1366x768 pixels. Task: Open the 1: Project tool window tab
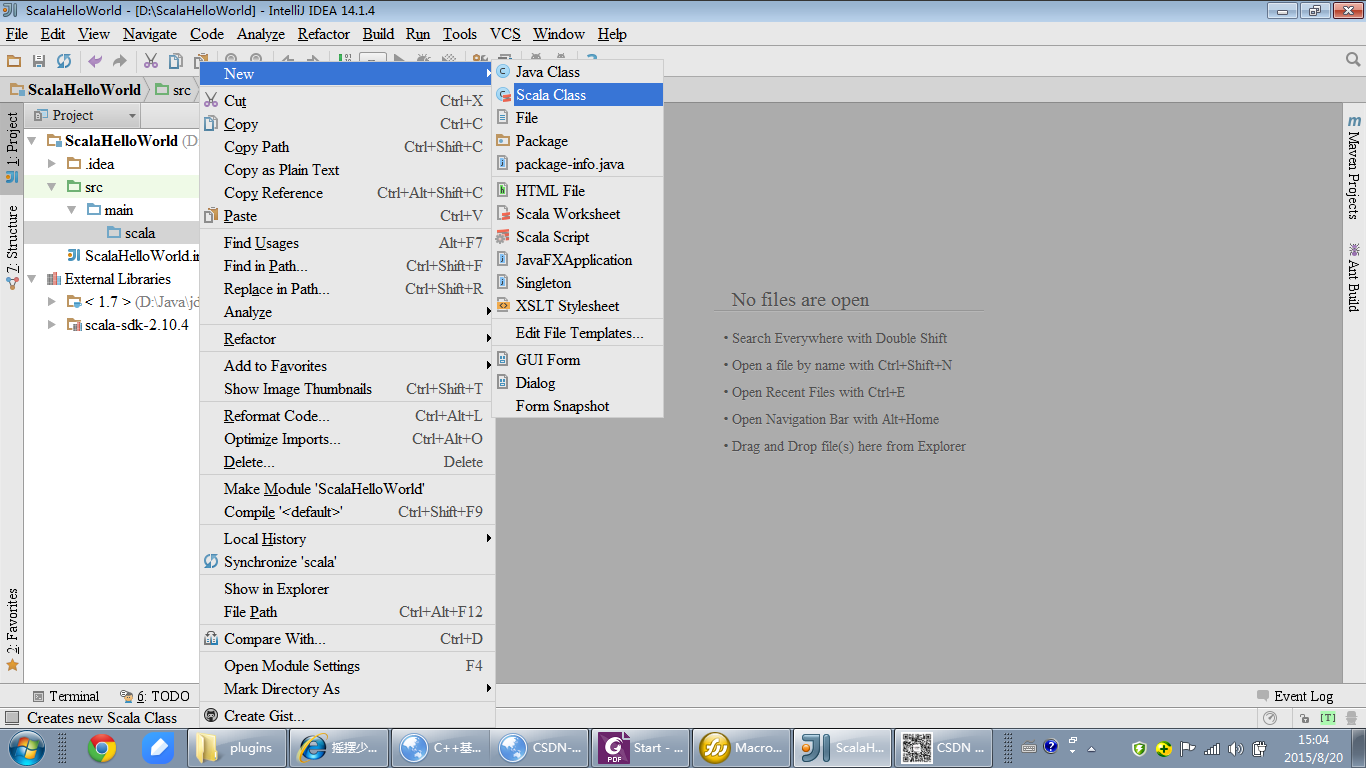pos(12,147)
